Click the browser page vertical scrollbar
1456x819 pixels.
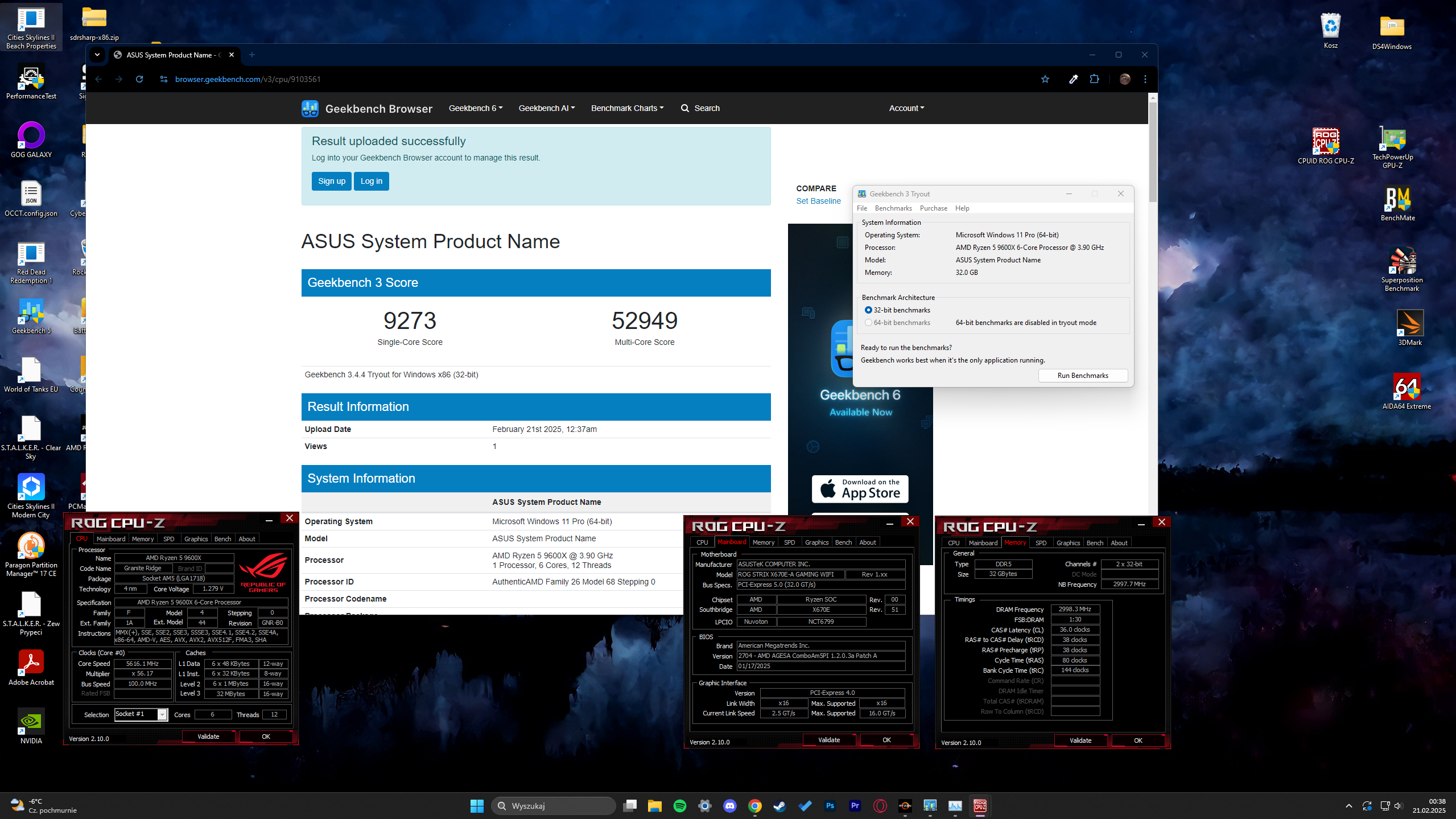[1153, 153]
